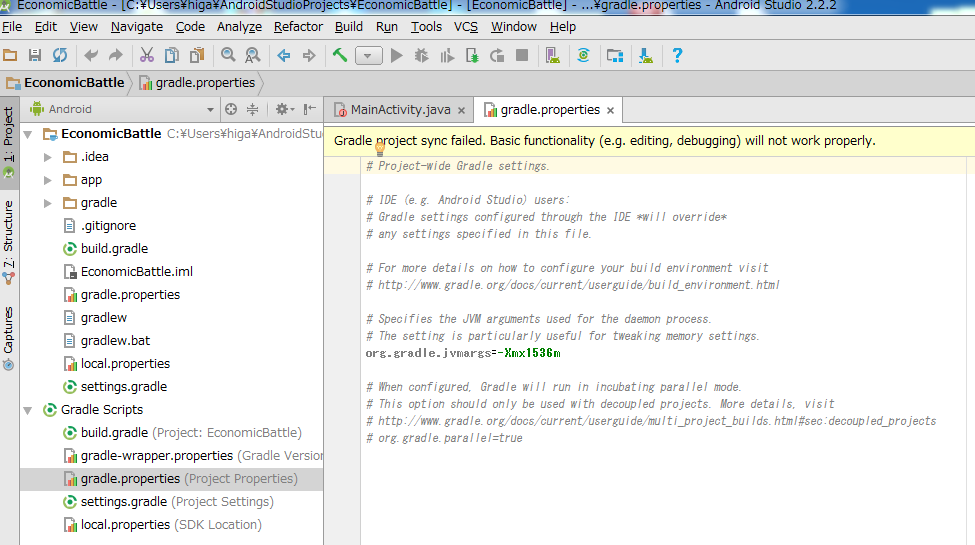Open build.gradle (Project: EconomicBattle)
The height and width of the screenshot is (545, 975).
(191, 433)
